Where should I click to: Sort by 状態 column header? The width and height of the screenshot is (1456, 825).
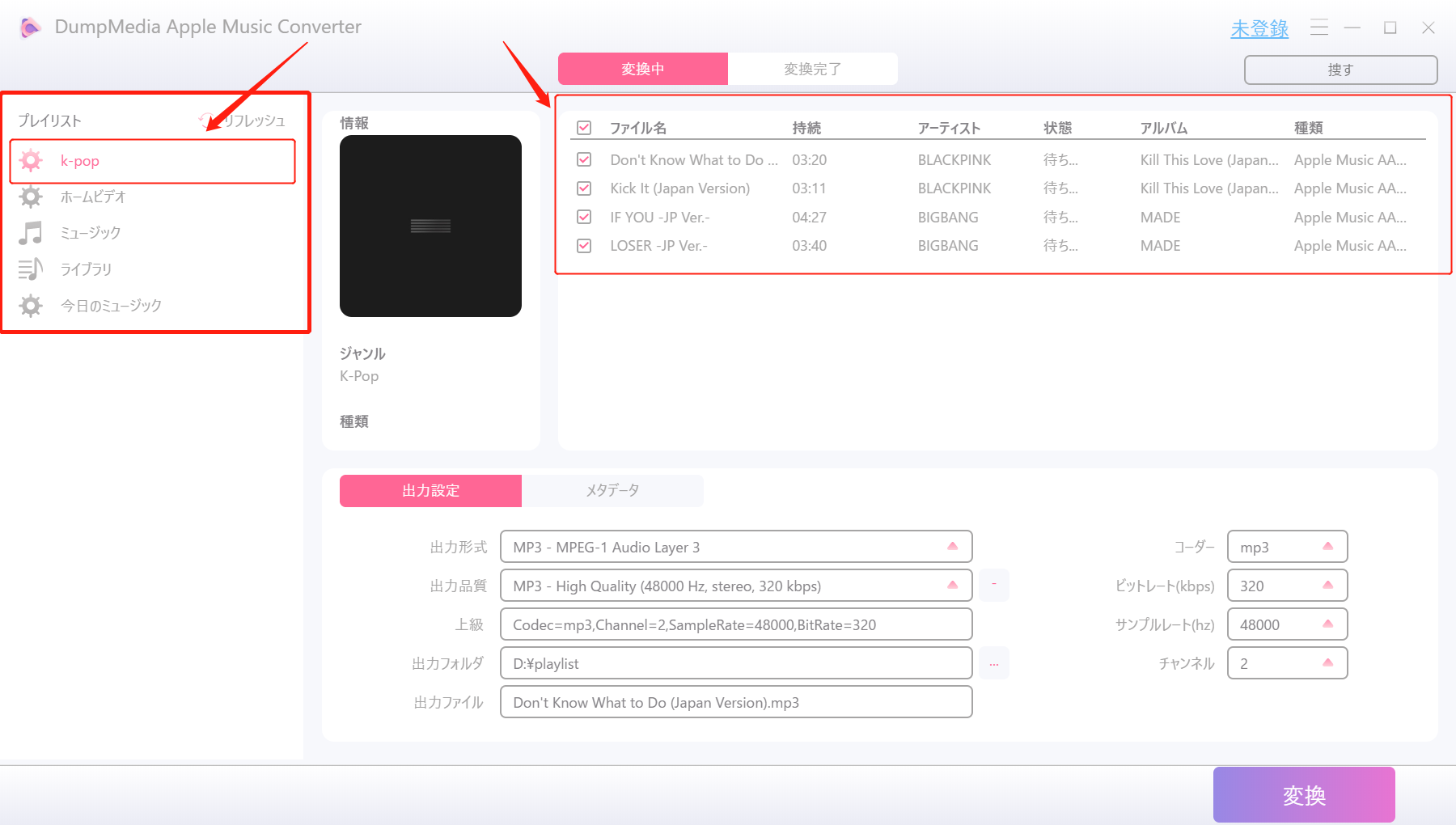1057,128
